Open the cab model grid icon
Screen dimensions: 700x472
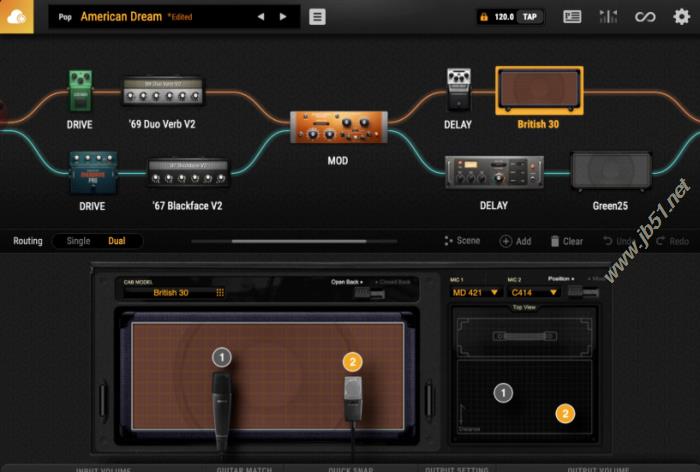click(x=220, y=292)
